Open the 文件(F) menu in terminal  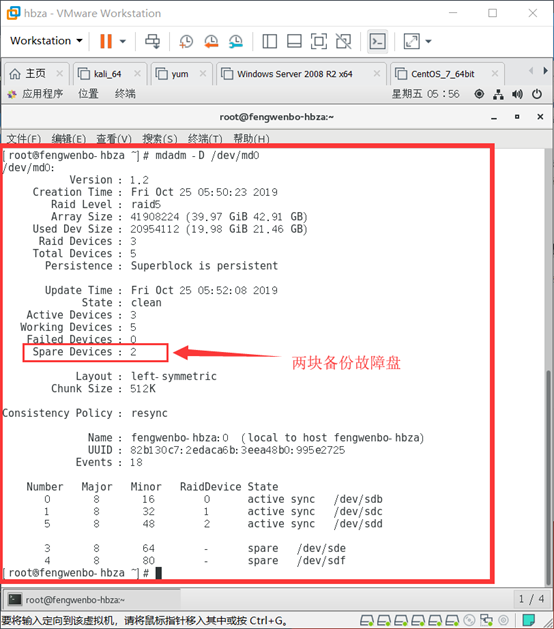pyautogui.click(x=24, y=139)
